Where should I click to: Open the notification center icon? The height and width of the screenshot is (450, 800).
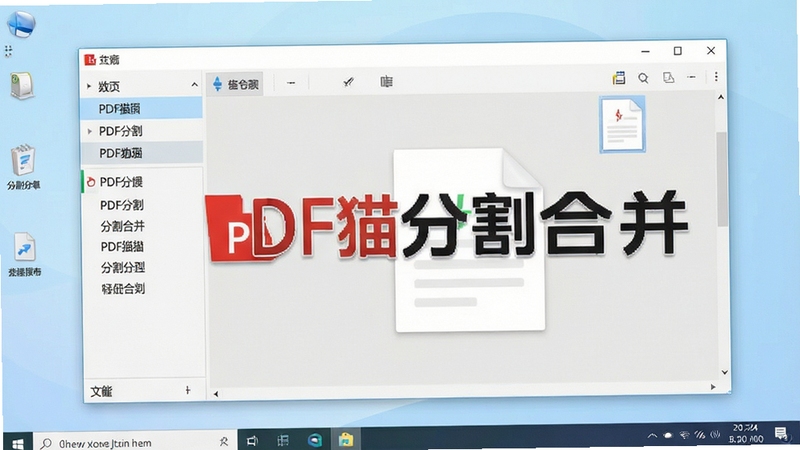coord(781,434)
